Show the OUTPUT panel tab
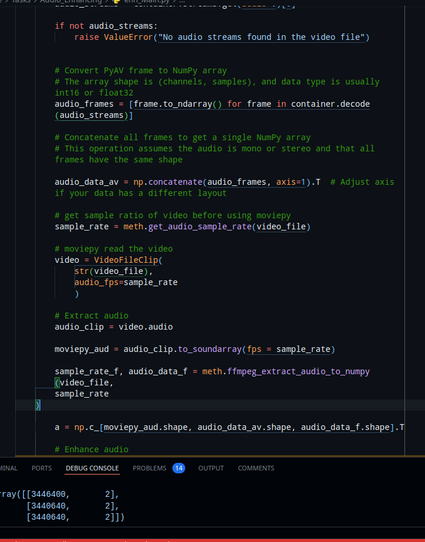 point(211,468)
